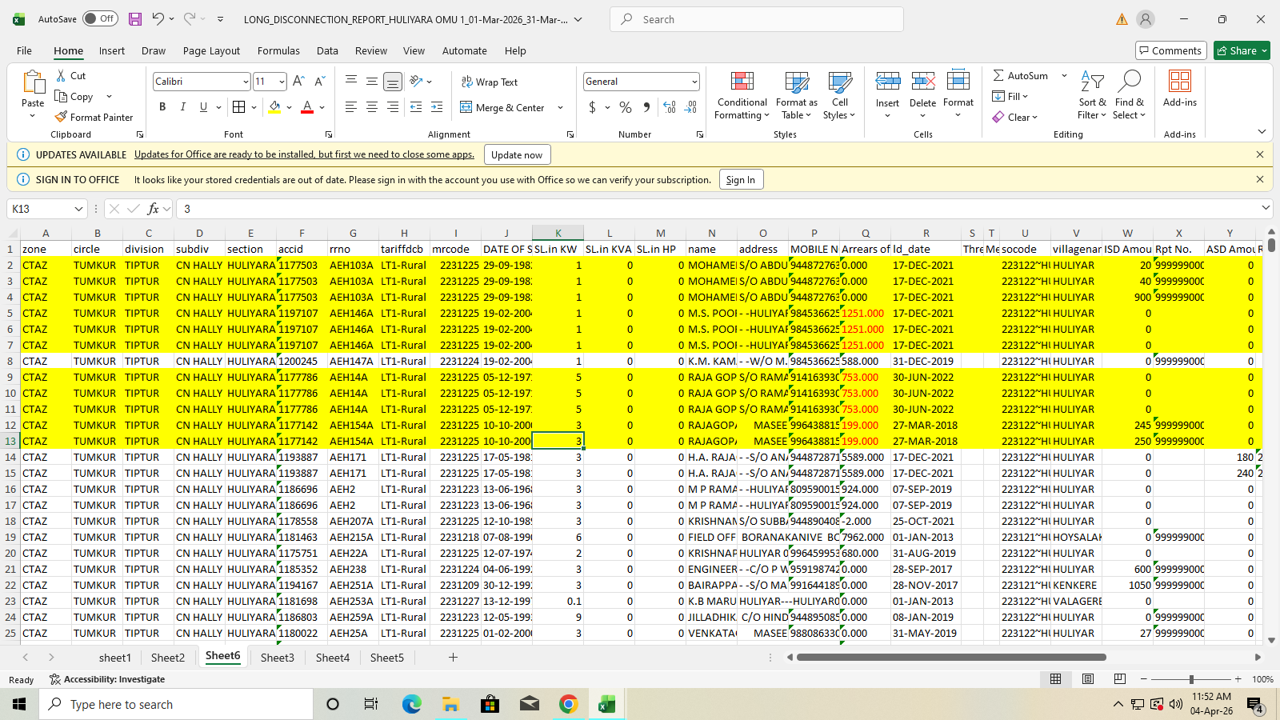The height and width of the screenshot is (720, 1280).
Task: Click the zoom slider in status bar
Action: pos(1190,679)
